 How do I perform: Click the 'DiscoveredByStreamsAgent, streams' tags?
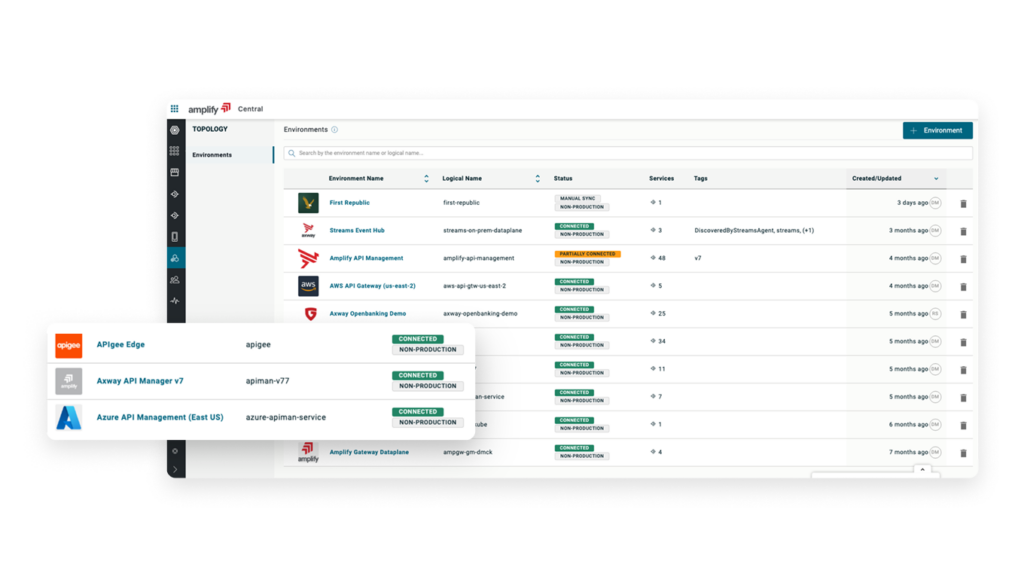pyautogui.click(x=754, y=230)
